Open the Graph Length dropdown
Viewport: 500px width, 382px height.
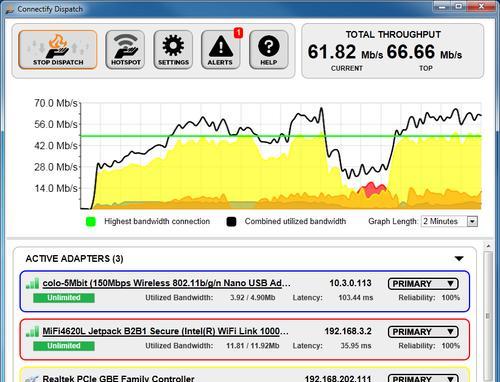tap(449, 221)
